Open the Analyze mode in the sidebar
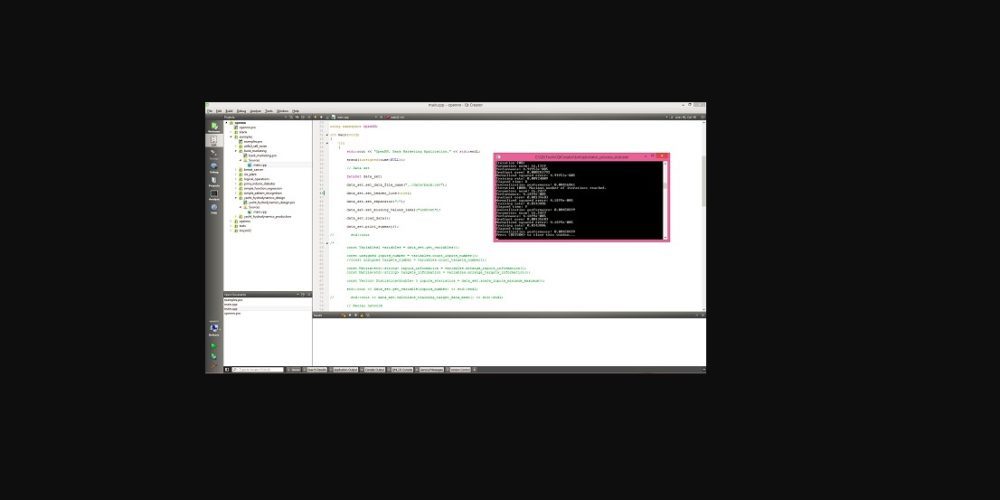 tap(214, 195)
